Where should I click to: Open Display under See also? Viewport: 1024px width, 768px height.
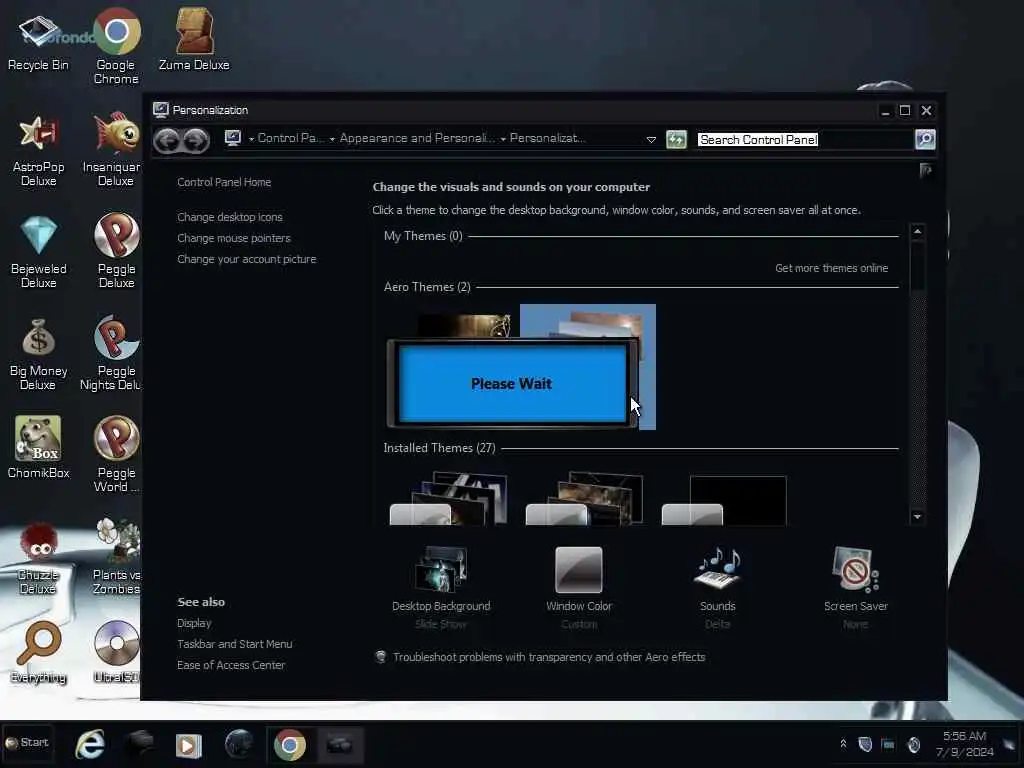click(x=194, y=623)
